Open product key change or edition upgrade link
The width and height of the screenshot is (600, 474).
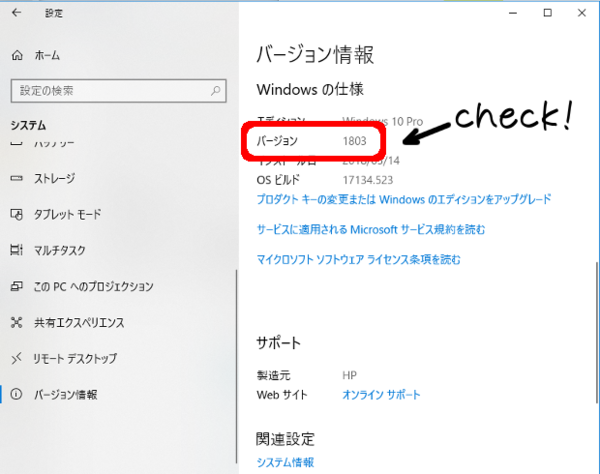404,199
